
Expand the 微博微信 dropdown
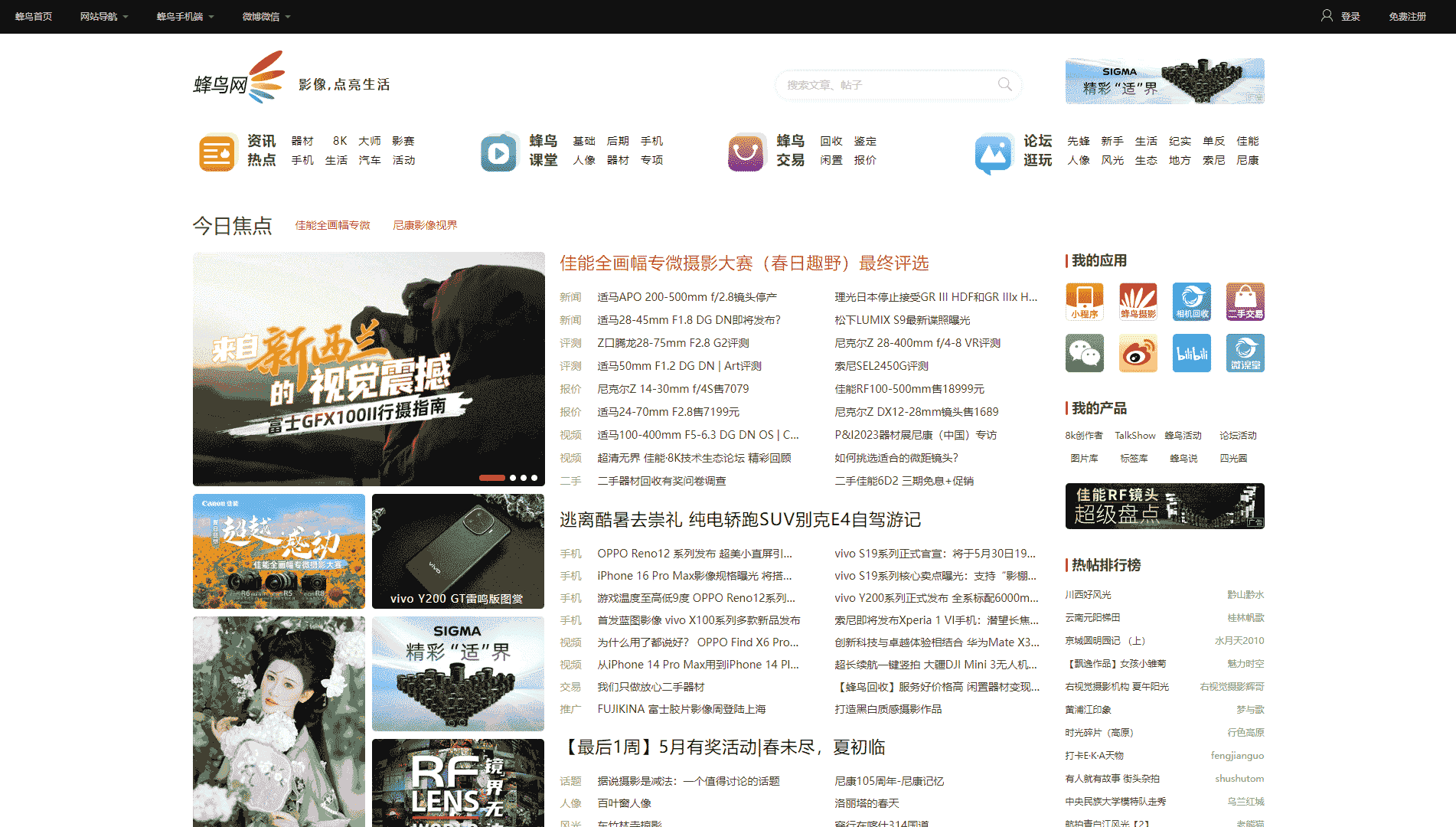coord(266,16)
